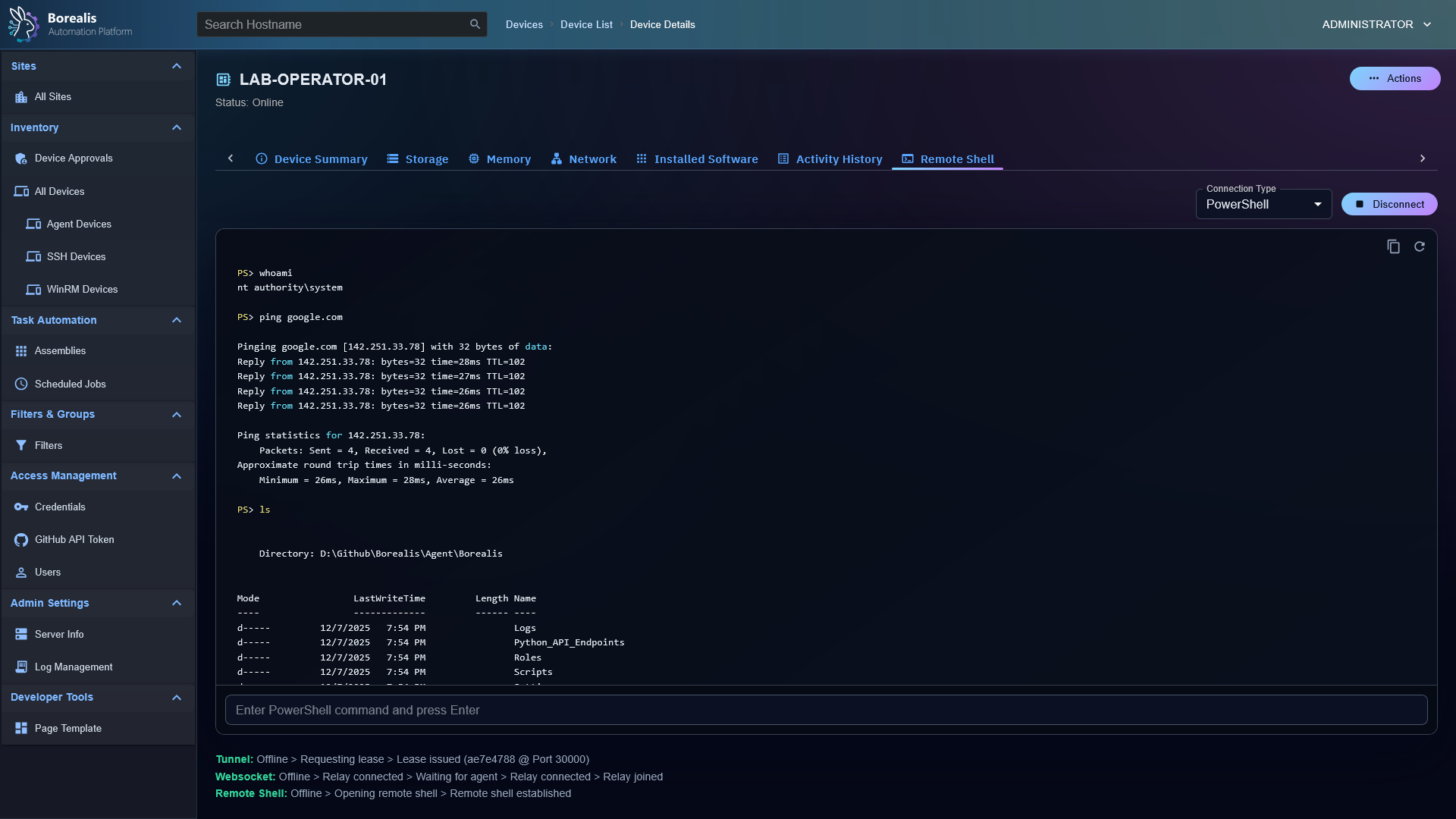Refresh the terminal with the reload icon
Viewport: 1456px width, 819px height.
1419,246
